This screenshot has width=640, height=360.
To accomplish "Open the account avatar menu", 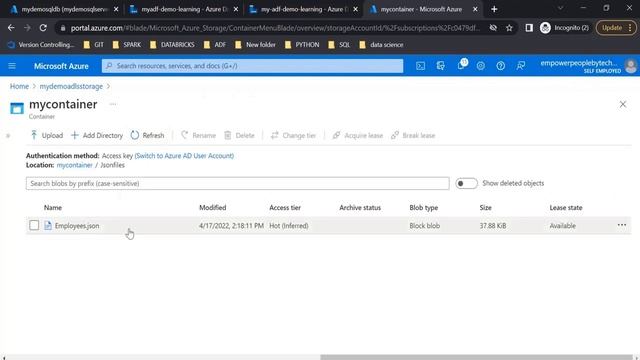I will point(631,66).
